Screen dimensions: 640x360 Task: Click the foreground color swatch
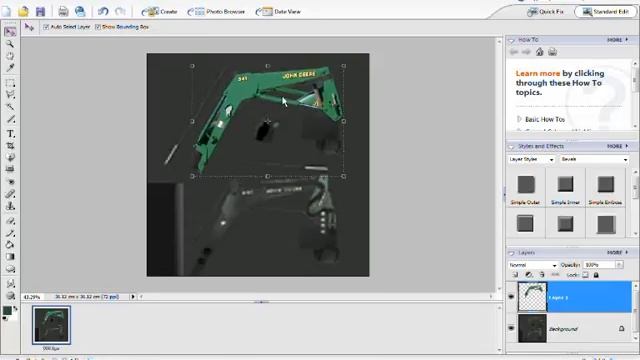tap(7, 311)
